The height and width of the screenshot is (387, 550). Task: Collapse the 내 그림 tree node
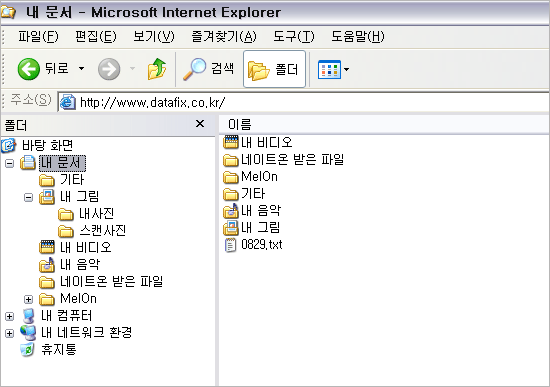[x=28, y=198]
